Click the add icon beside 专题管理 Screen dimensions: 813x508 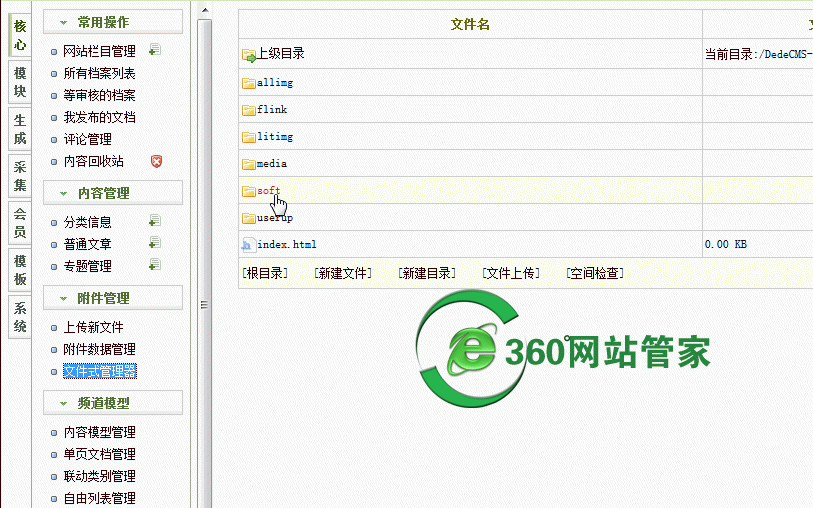pos(155,265)
